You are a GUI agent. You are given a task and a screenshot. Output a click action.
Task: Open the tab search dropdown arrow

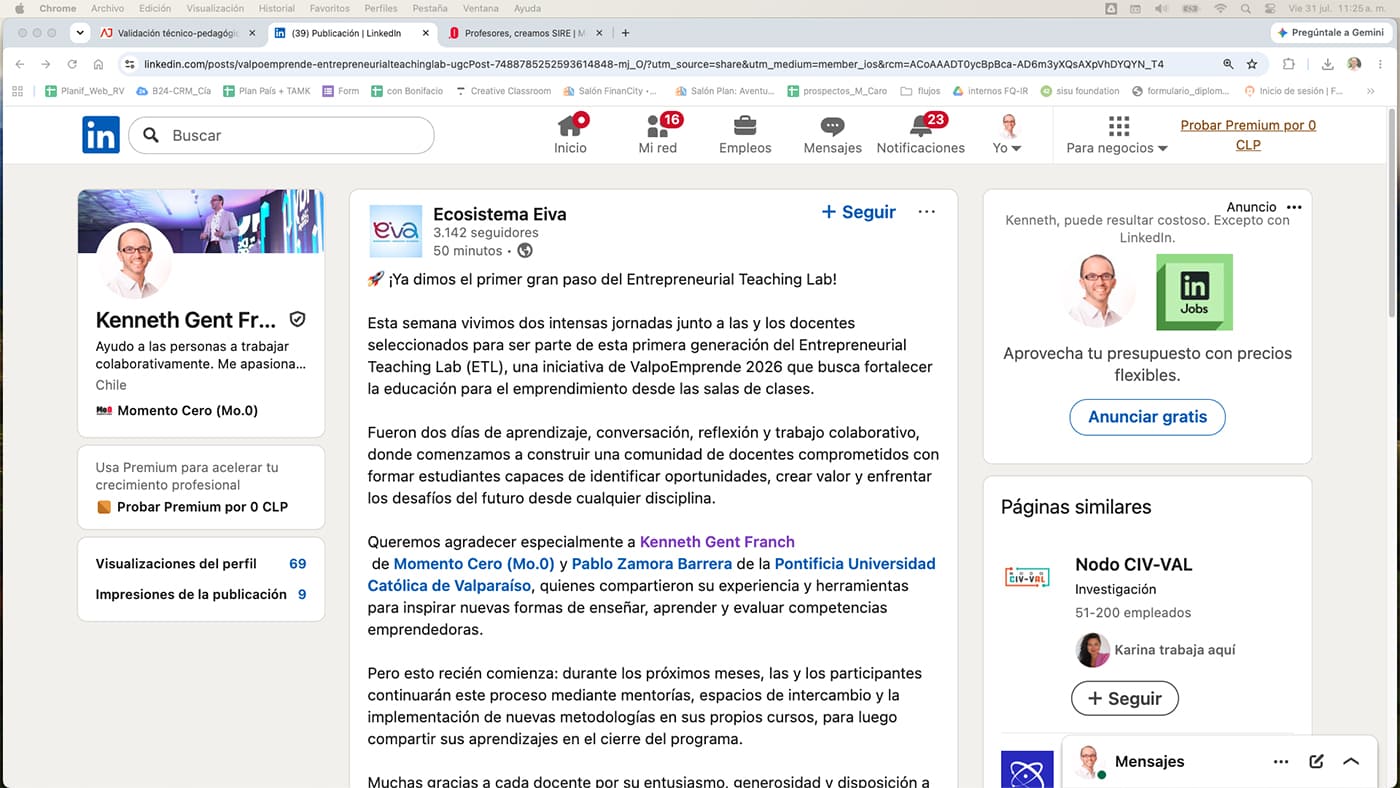click(x=80, y=33)
